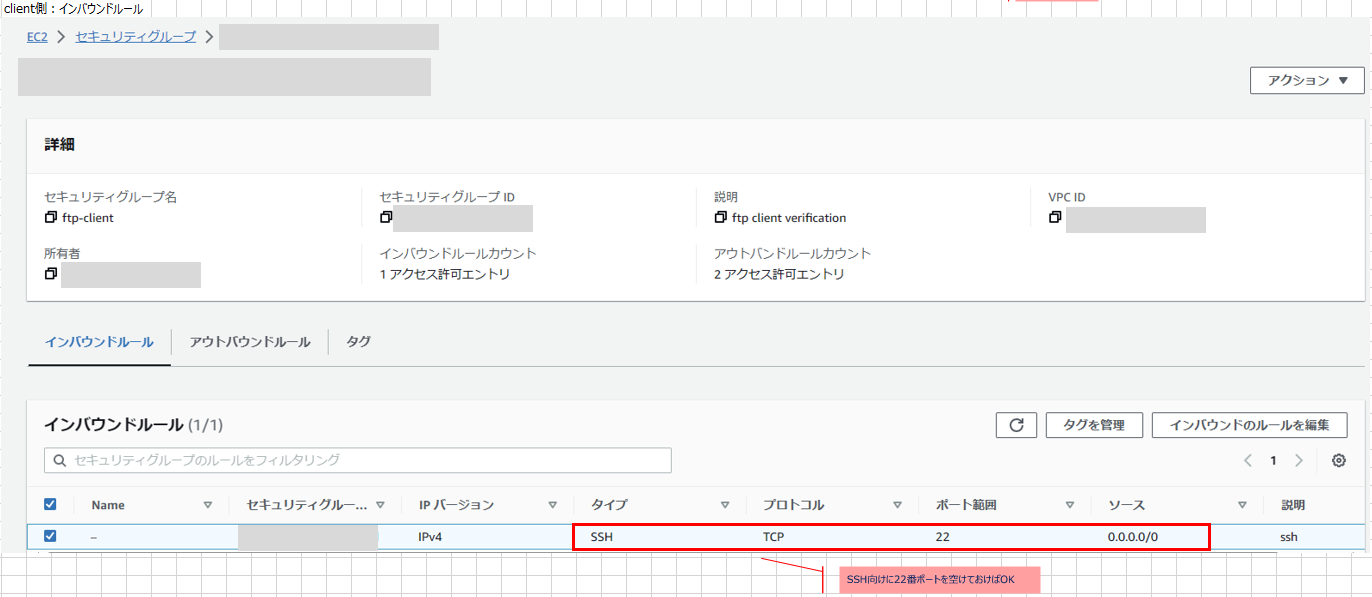Switch to the タグ tab
The image size is (1372, 597).
358,342
